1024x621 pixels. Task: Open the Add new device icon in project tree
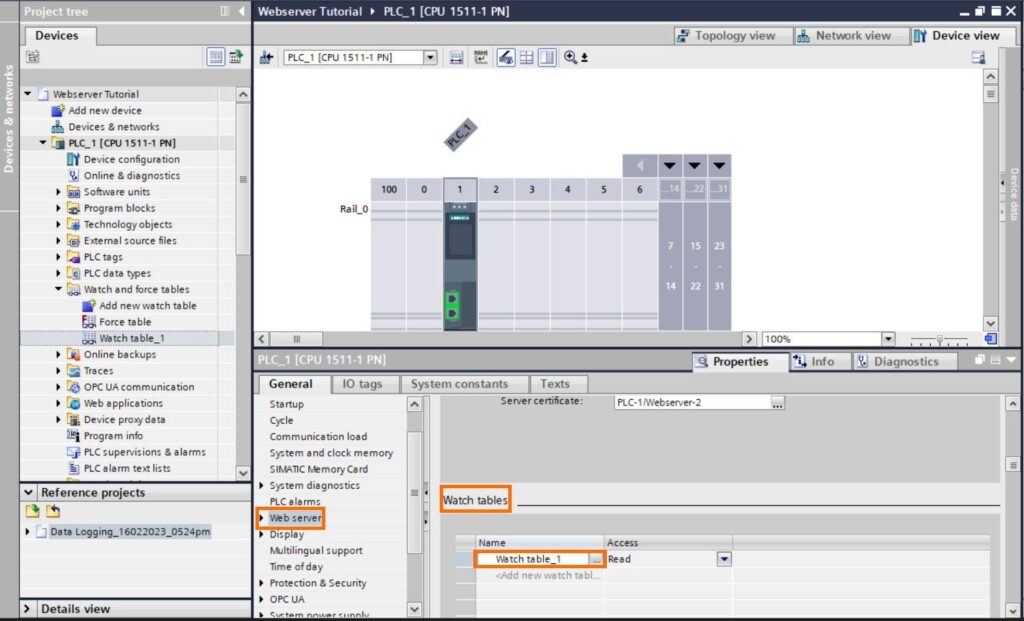point(58,110)
